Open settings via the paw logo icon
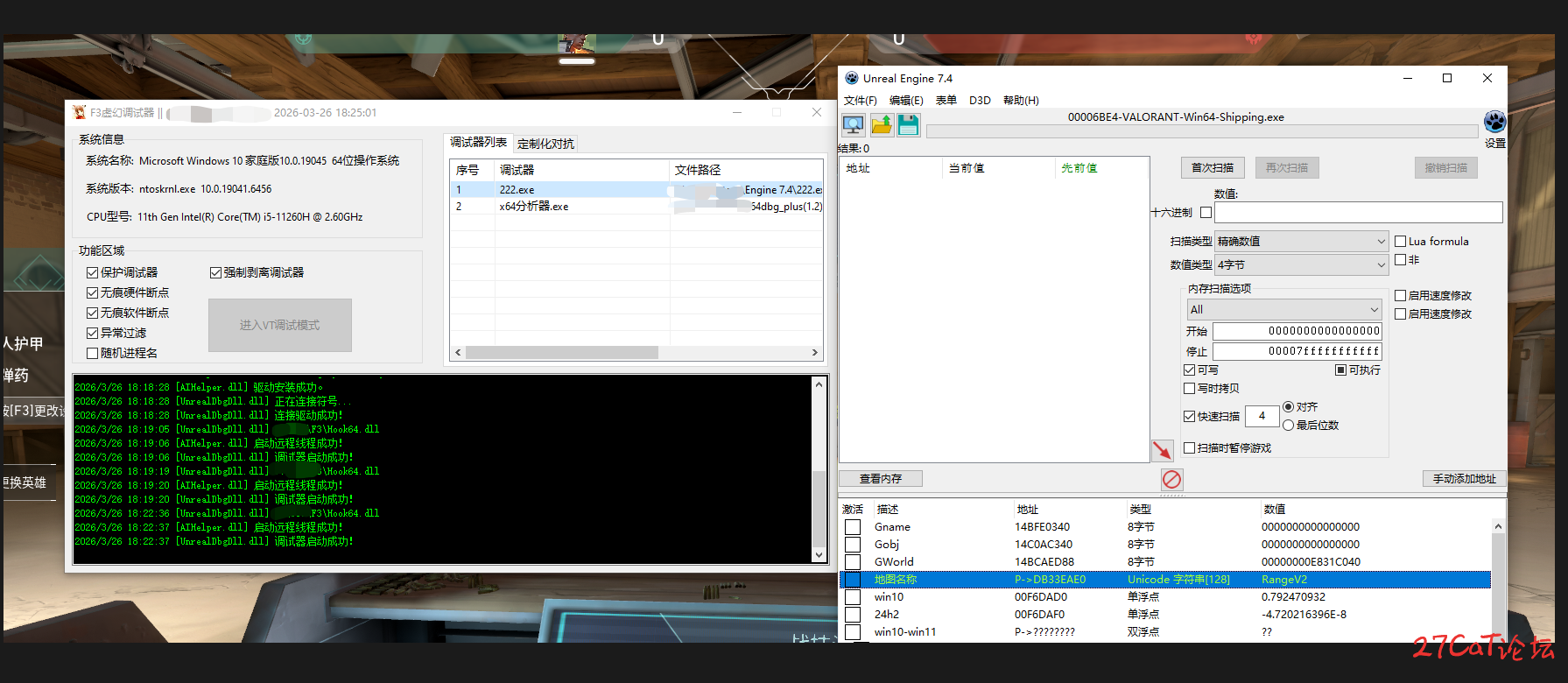Image resolution: width=1568 pixels, height=683 pixels. [1494, 122]
